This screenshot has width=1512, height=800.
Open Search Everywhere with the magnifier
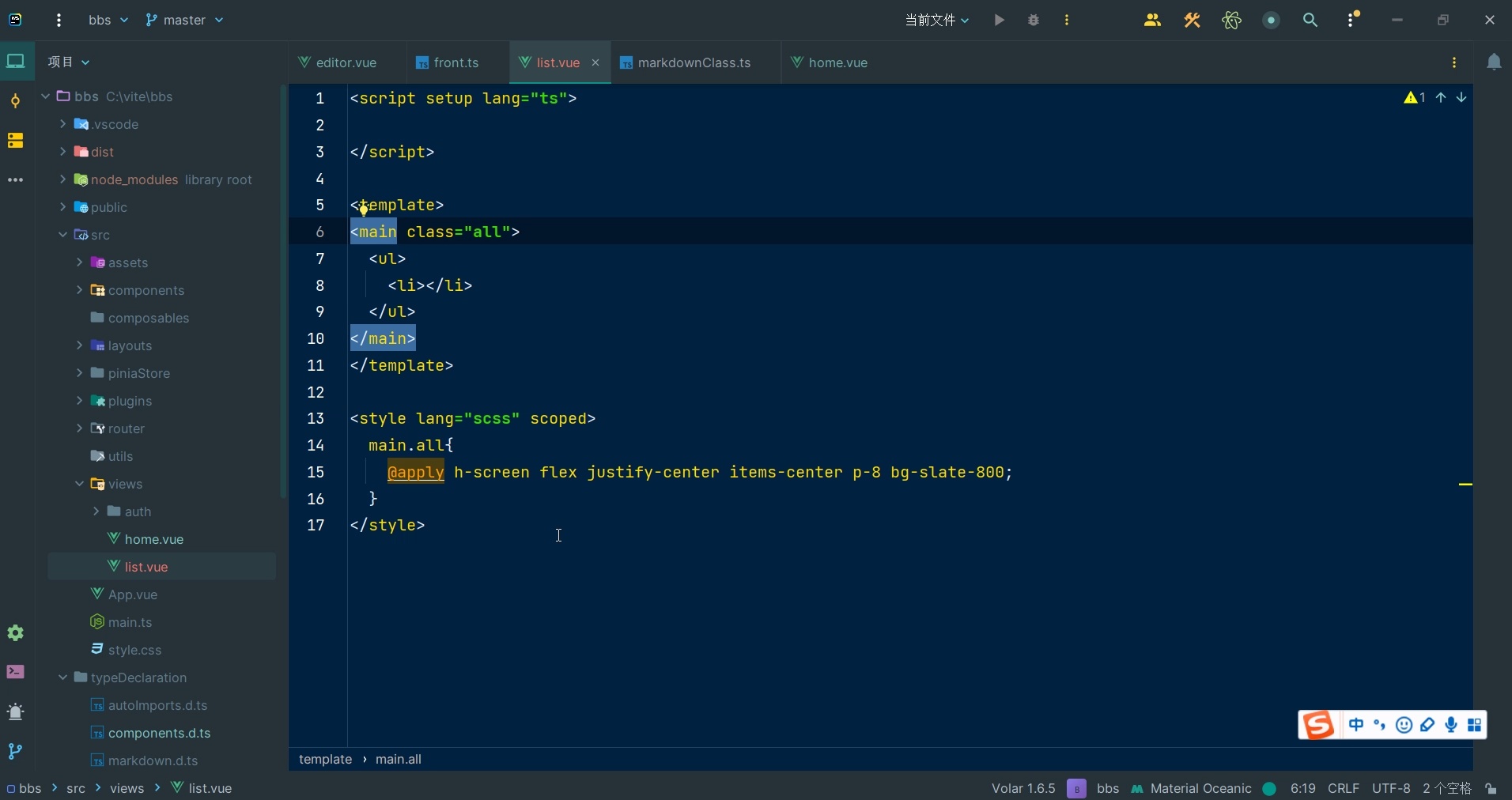click(1310, 21)
